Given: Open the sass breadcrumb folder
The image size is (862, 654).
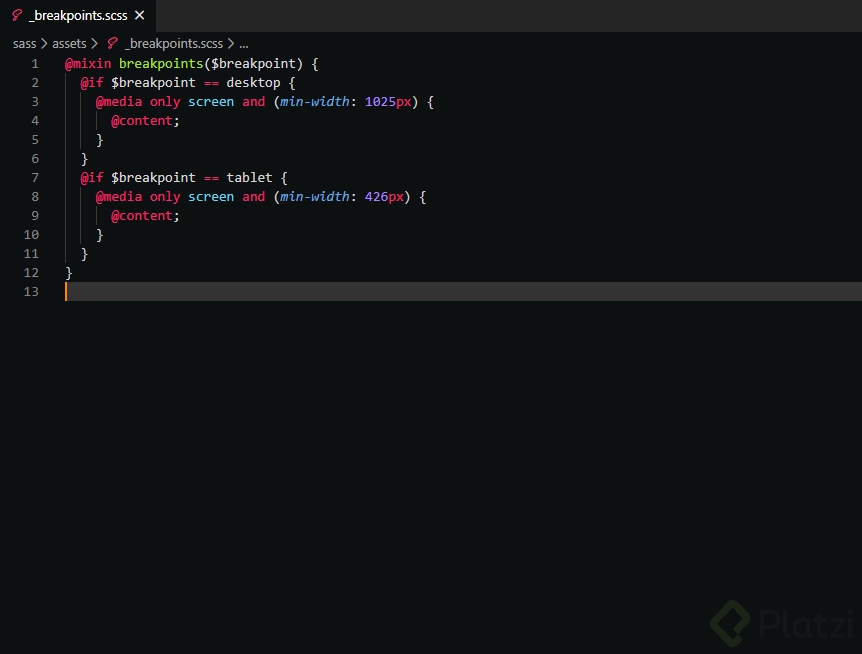Looking at the screenshot, I should pos(24,43).
